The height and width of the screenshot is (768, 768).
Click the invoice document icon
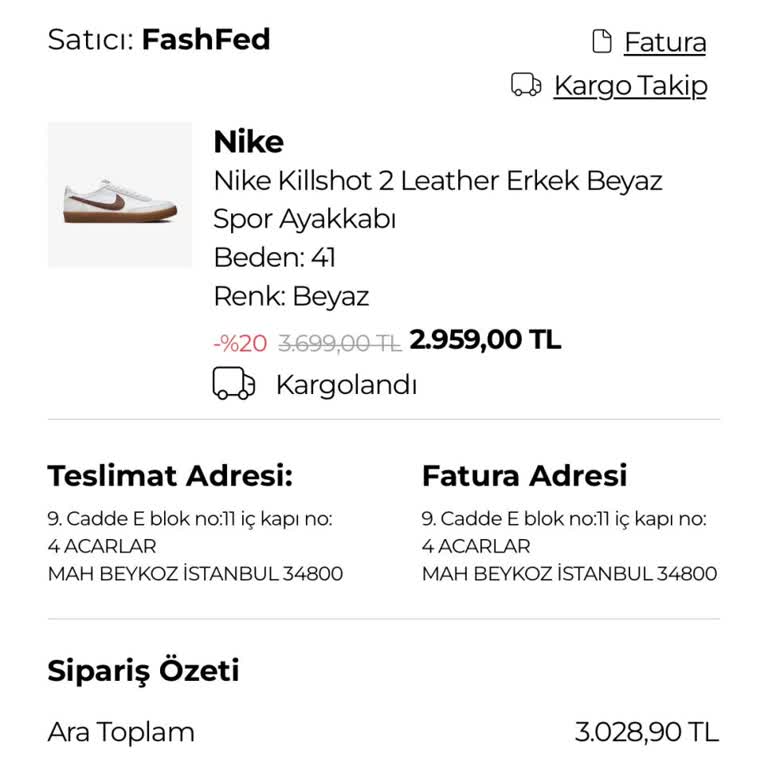point(601,41)
